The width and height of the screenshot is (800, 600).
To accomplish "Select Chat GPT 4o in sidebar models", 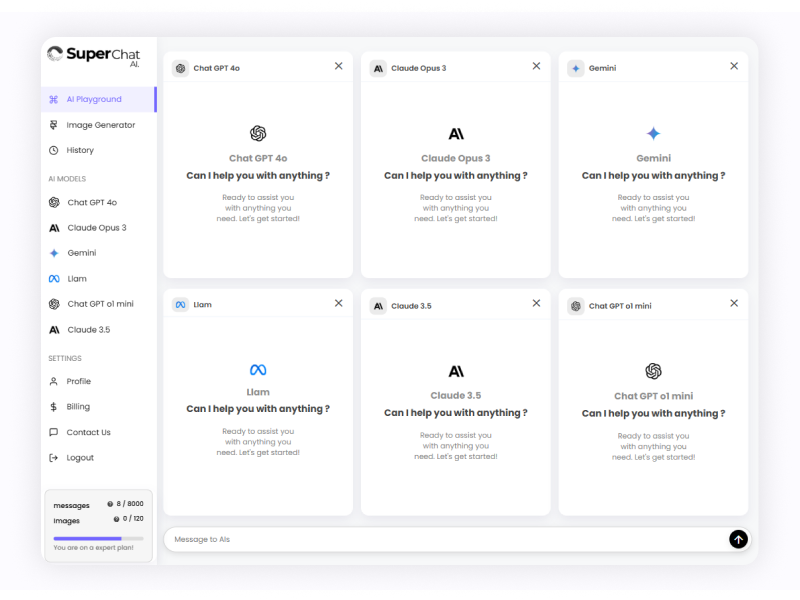I will point(92,203).
